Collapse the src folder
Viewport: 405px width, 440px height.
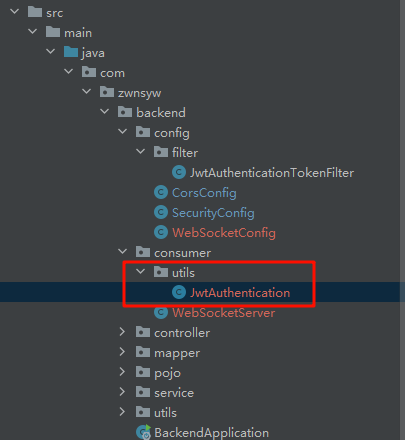[15, 12]
